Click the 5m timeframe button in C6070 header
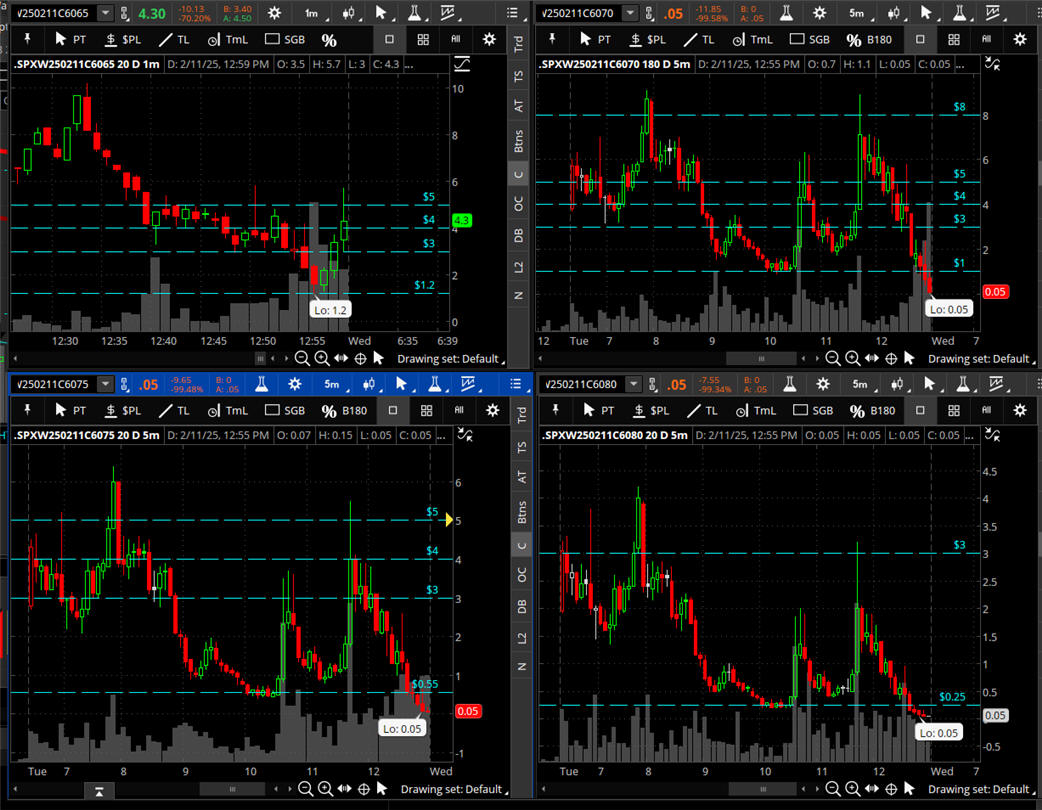 (x=857, y=13)
